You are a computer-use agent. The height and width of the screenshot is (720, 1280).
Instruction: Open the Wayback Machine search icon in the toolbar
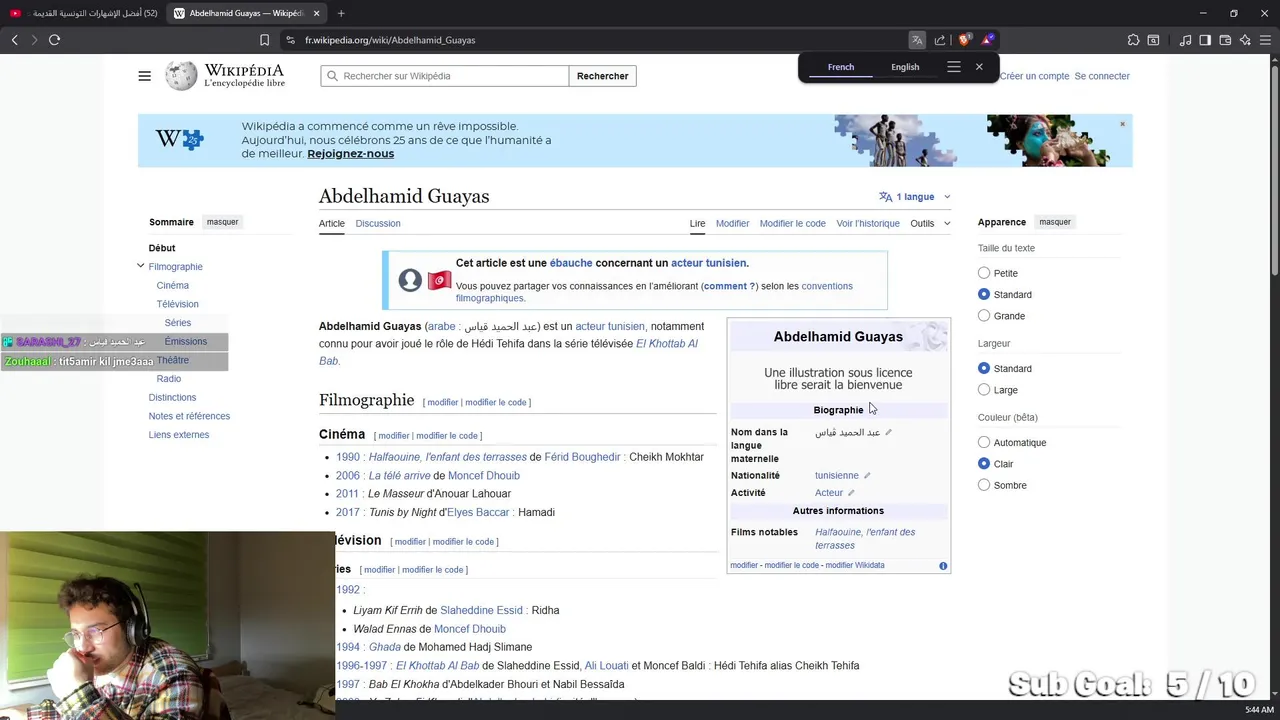tap(1153, 40)
